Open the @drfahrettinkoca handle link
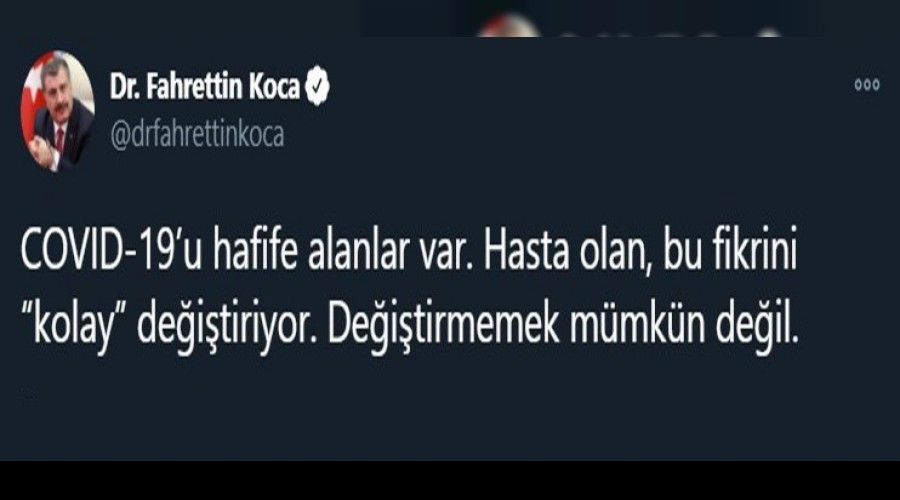 pos(197,135)
